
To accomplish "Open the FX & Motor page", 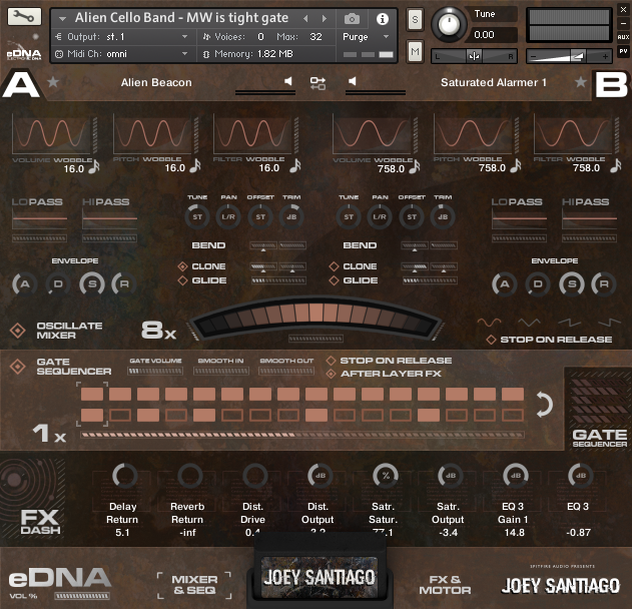I will (444, 585).
